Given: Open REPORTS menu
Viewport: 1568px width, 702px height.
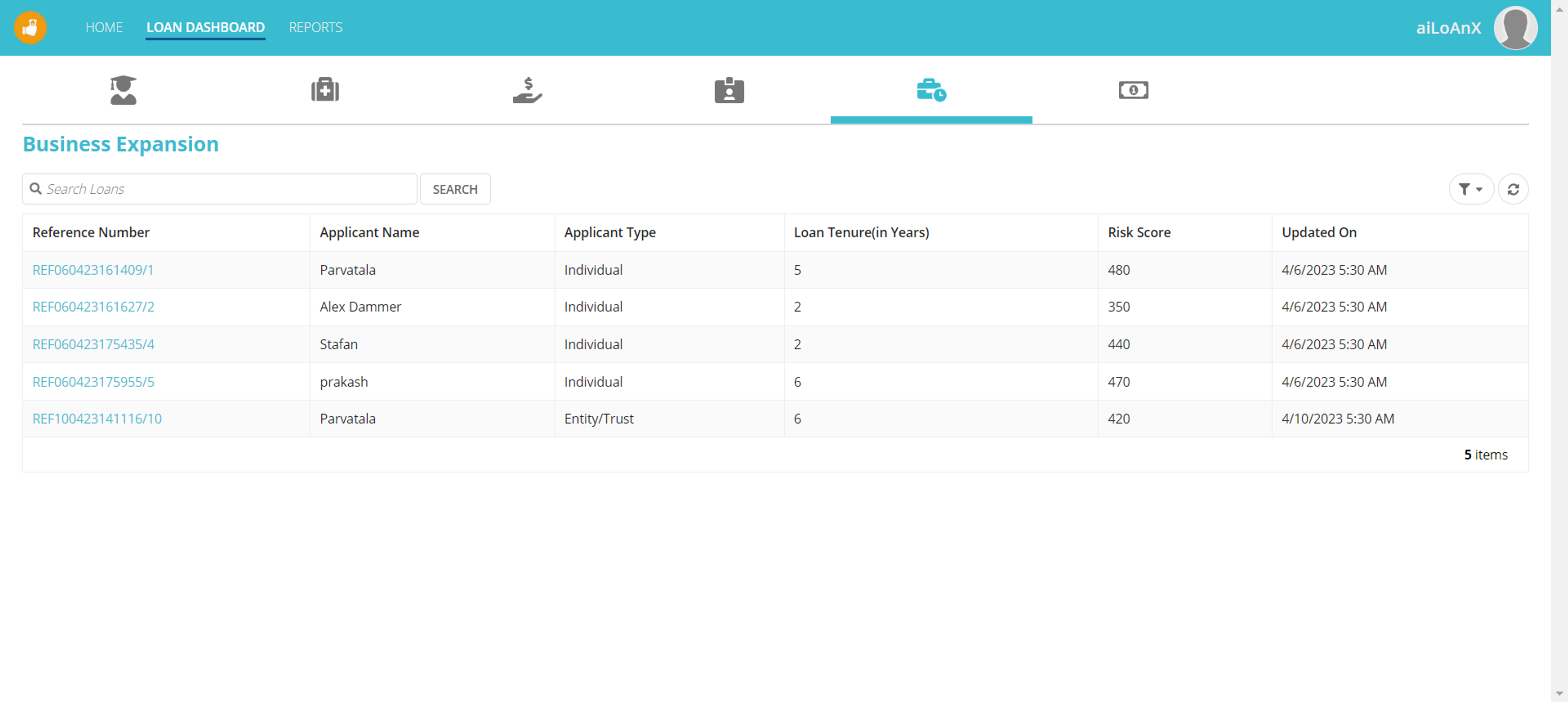Looking at the screenshot, I should click(x=316, y=27).
